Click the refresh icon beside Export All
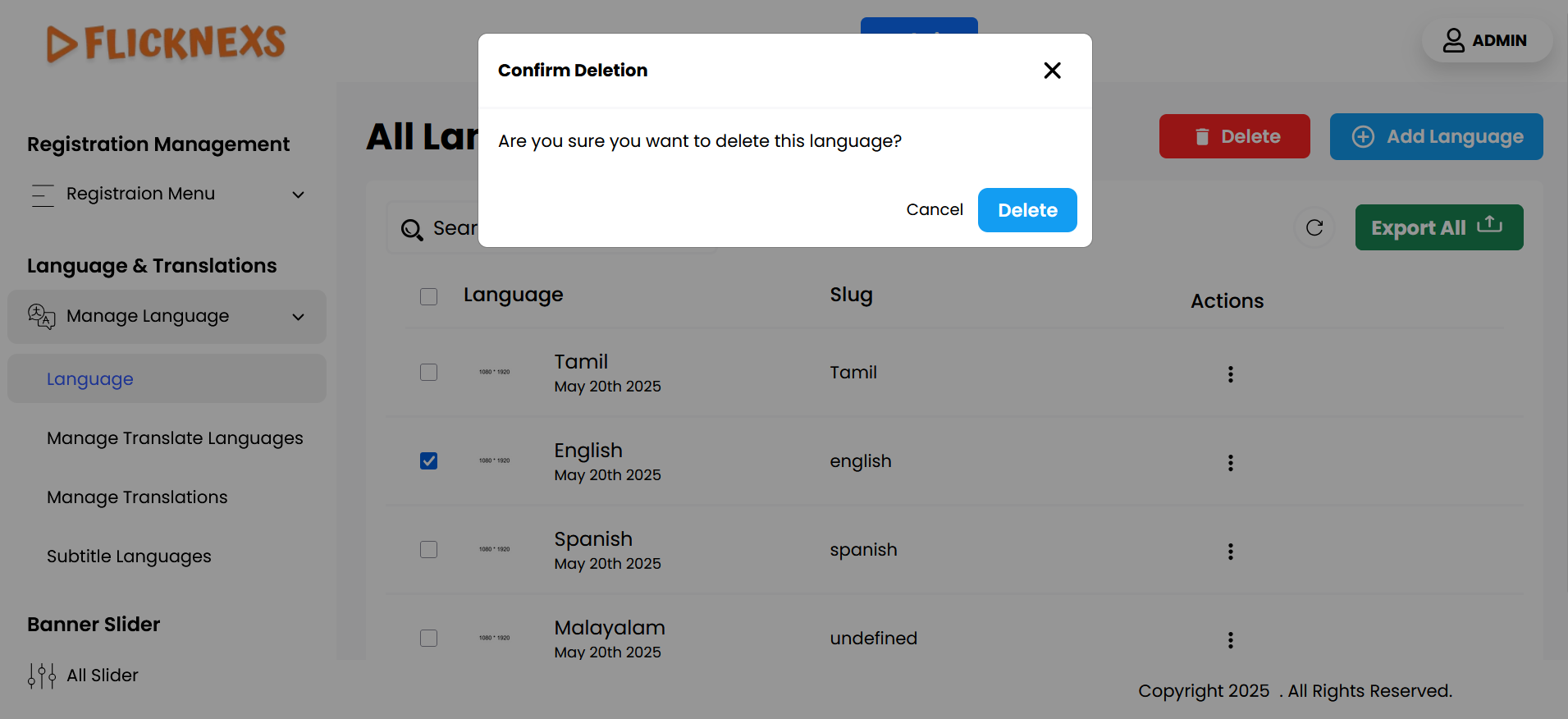Viewport: 1568px width, 719px height. pyautogui.click(x=1314, y=227)
